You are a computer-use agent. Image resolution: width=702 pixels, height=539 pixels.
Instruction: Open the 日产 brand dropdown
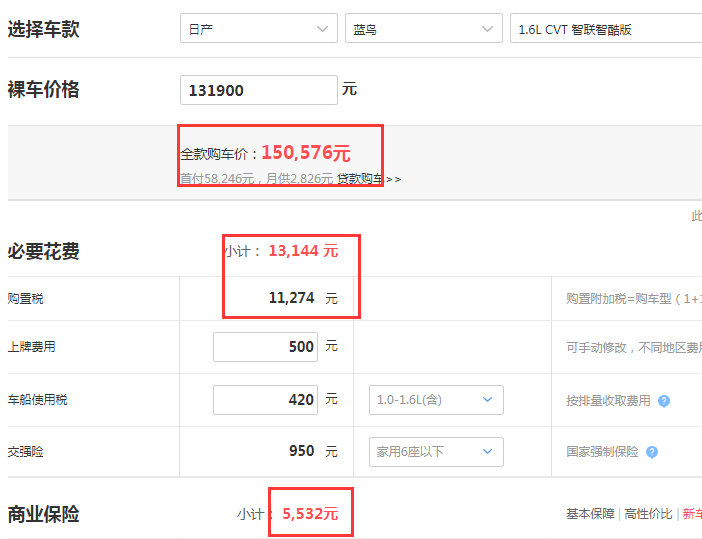[x=259, y=28]
